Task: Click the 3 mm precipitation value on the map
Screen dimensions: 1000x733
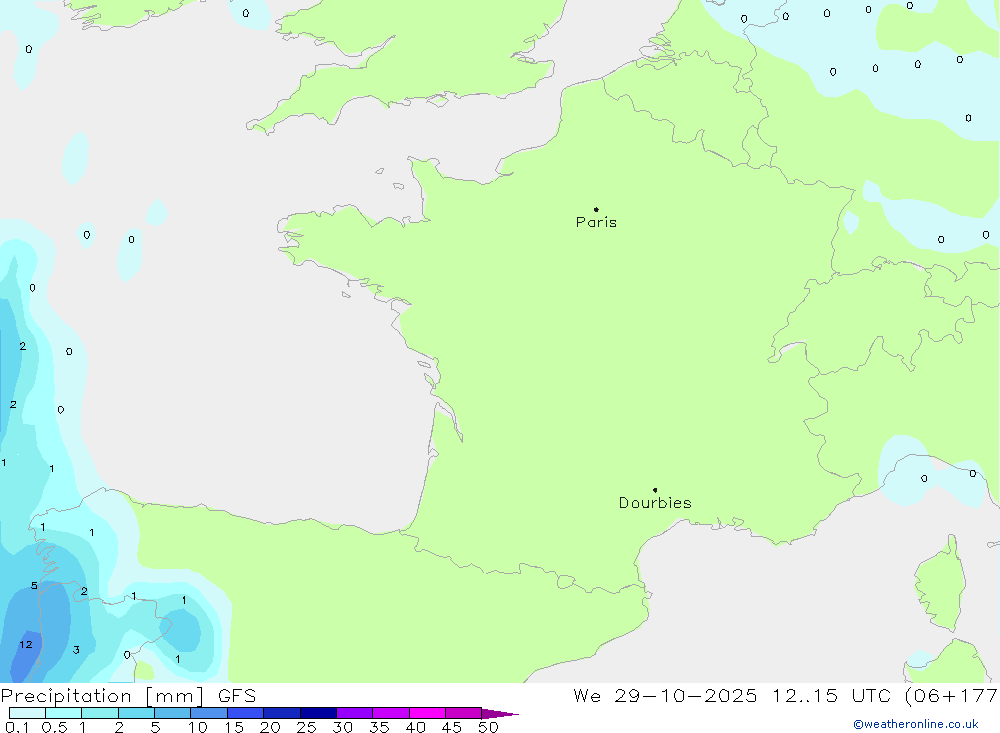Action: tap(76, 650)
